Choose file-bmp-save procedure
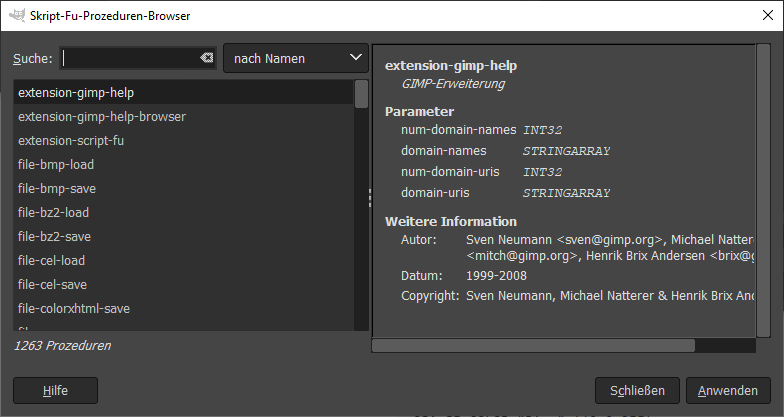This screenshot has height=417, width=784. tap(56, 189)
